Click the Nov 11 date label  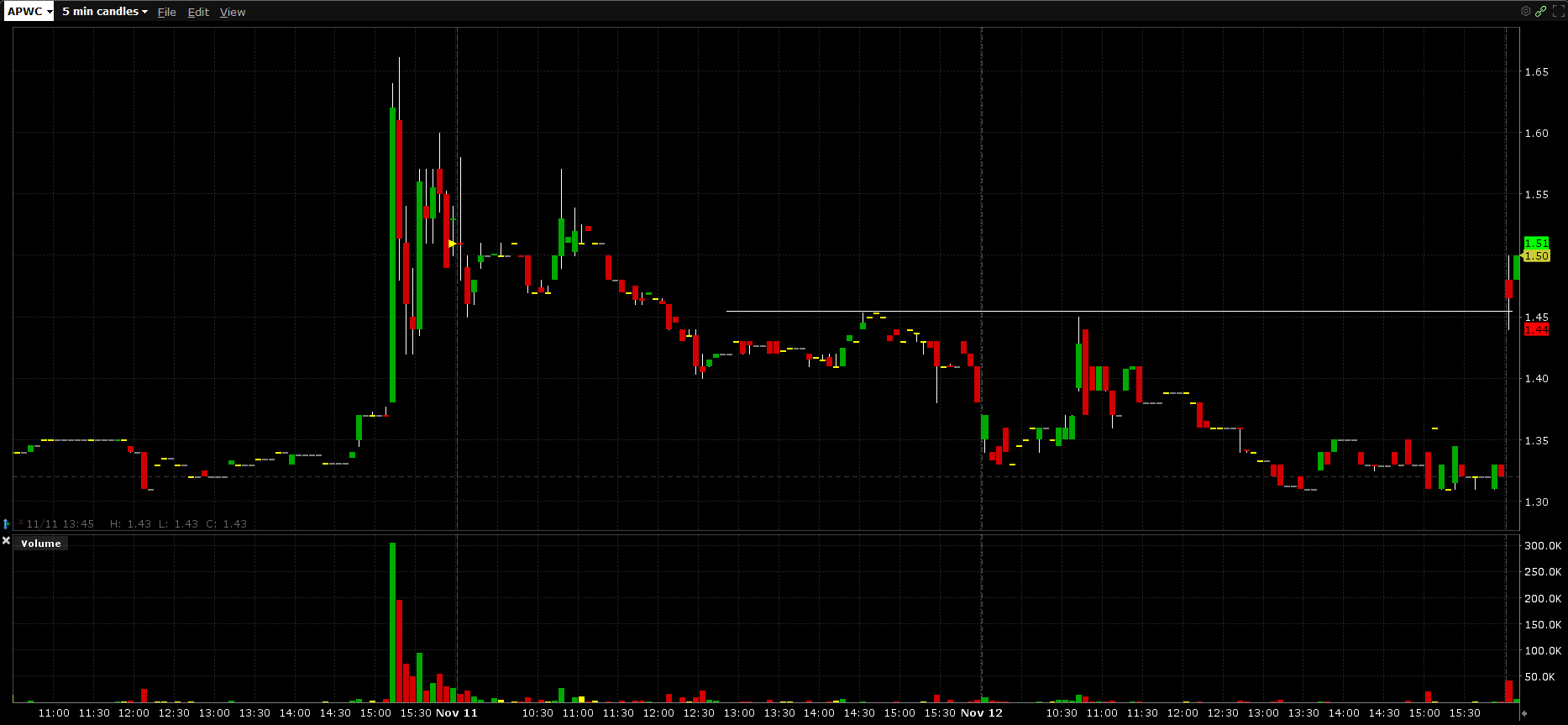pos(457,713)
